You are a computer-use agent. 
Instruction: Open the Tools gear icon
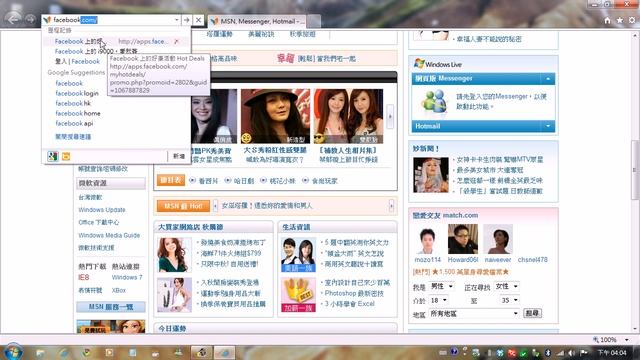coord(632,20)
